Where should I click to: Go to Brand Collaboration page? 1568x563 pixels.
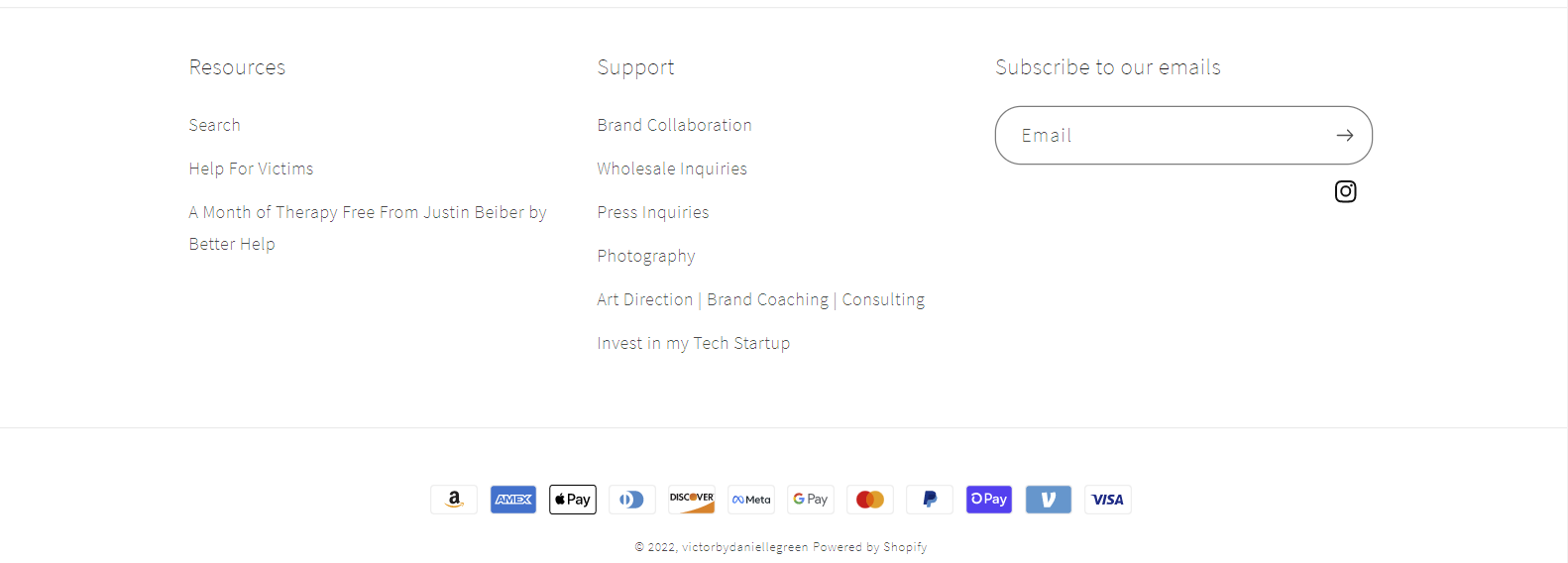pyautogui.click(x=674, y=125)
